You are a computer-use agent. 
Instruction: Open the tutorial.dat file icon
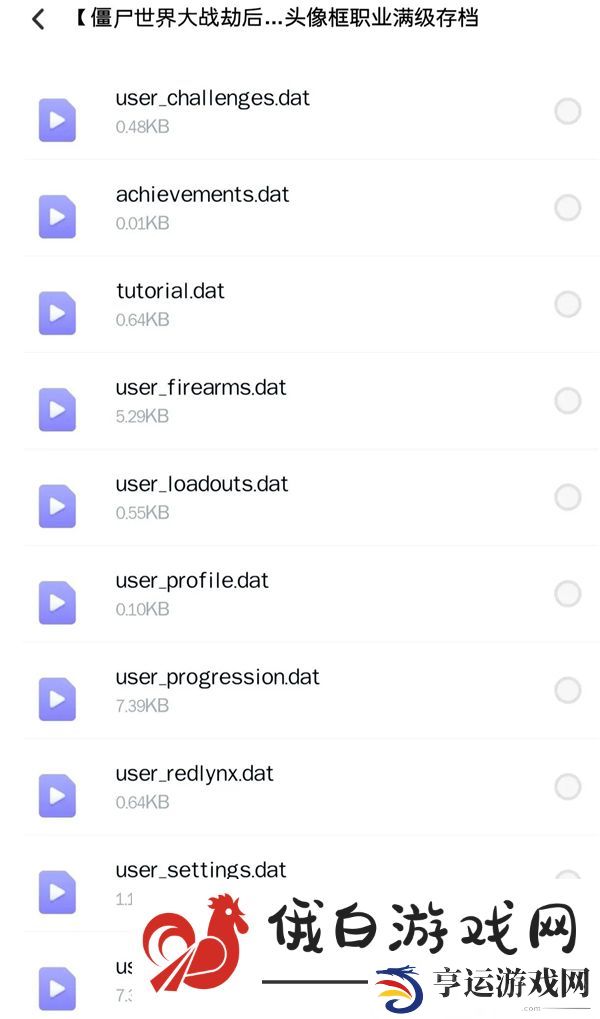tap(57, 313)
